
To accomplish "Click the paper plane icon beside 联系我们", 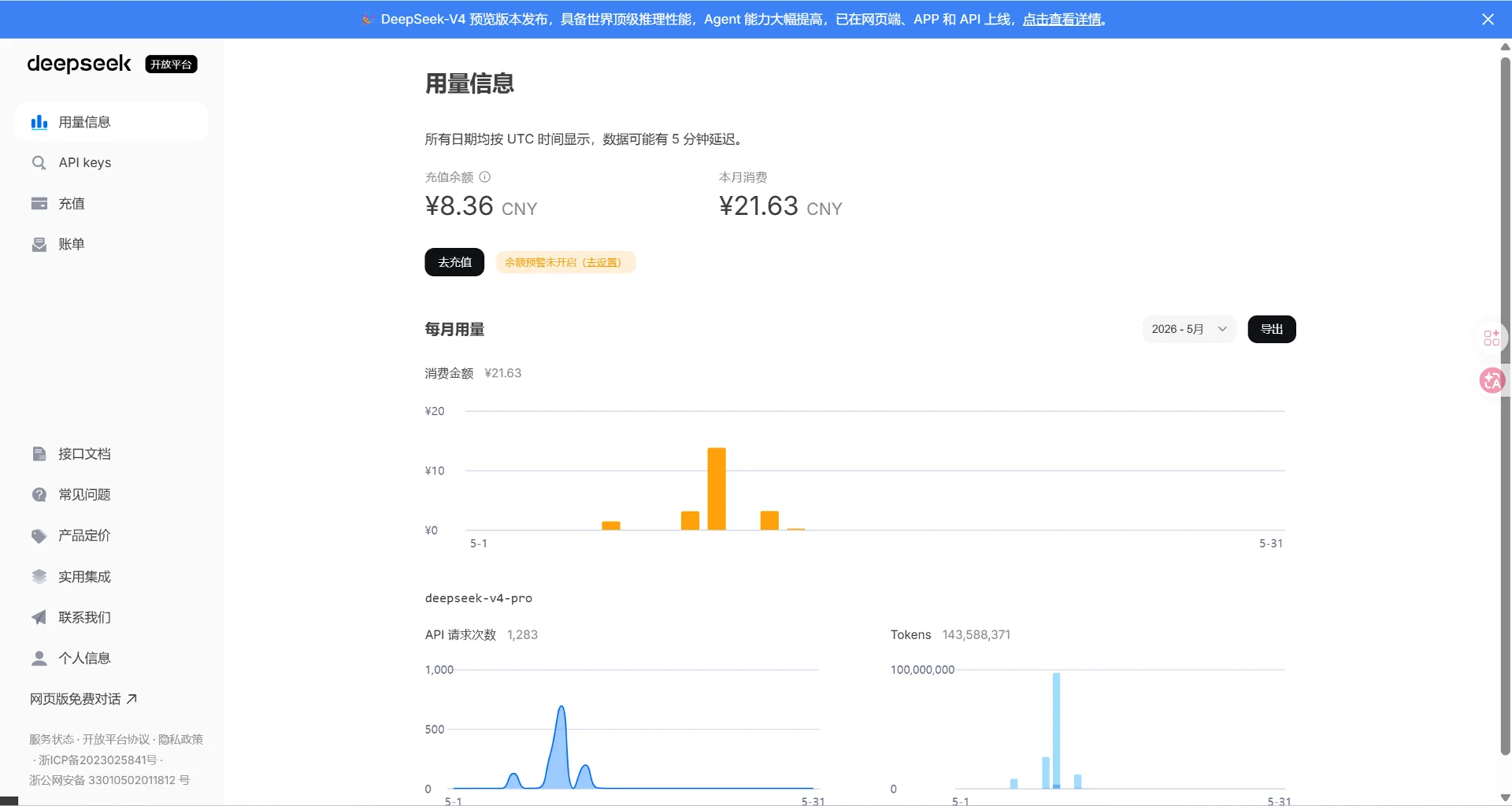I will pyautogui.click(x=39, y=618).
